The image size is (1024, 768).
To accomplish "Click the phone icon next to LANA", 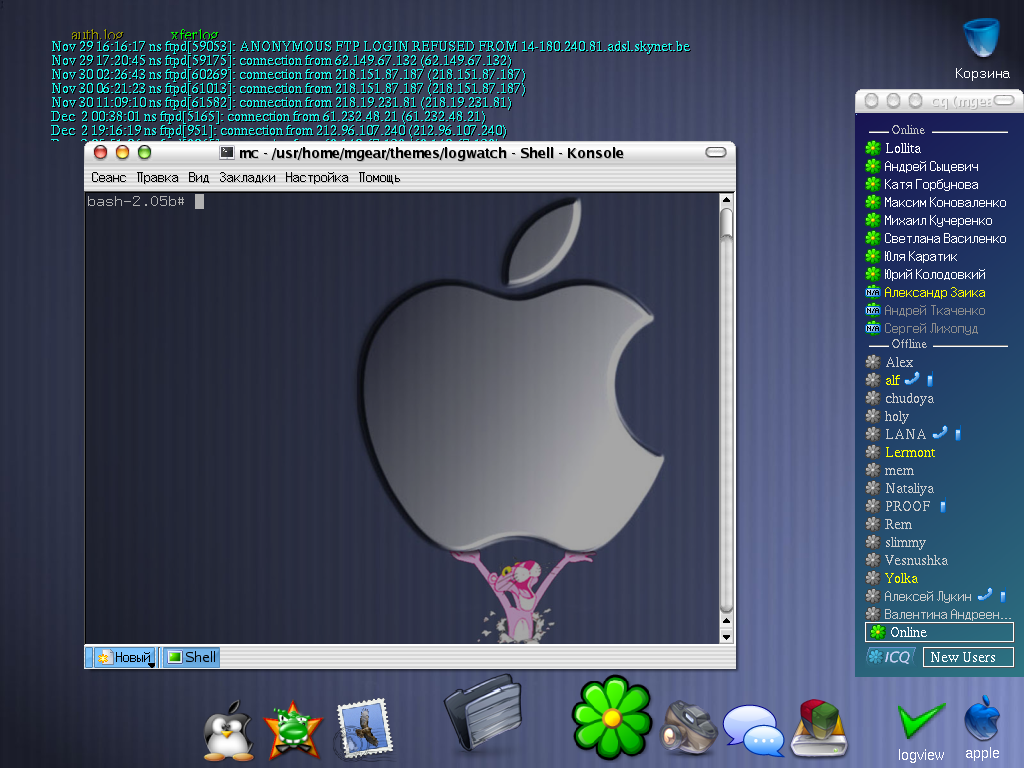I will coord(940,432).
